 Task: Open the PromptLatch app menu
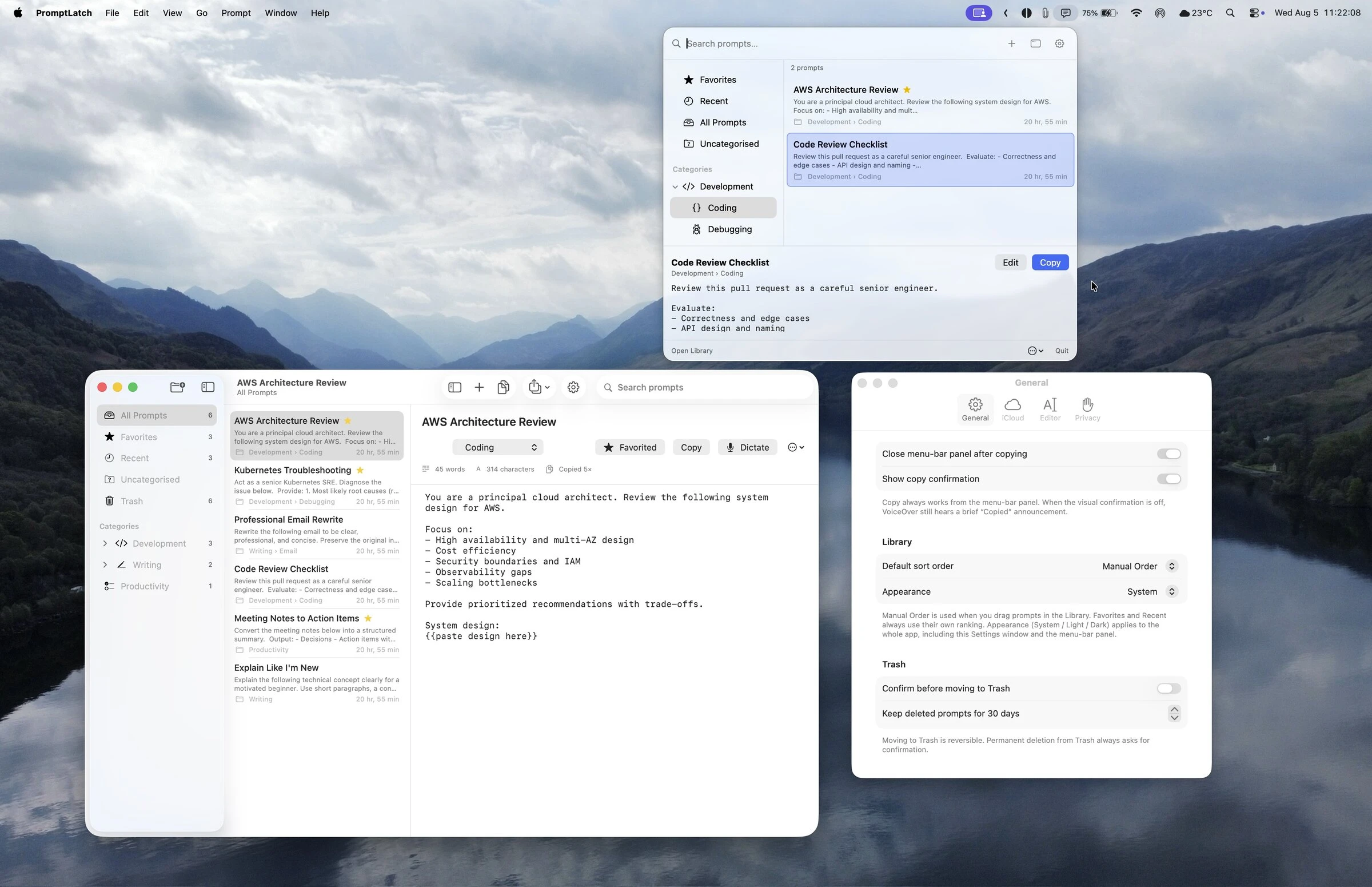pos(64,13)
